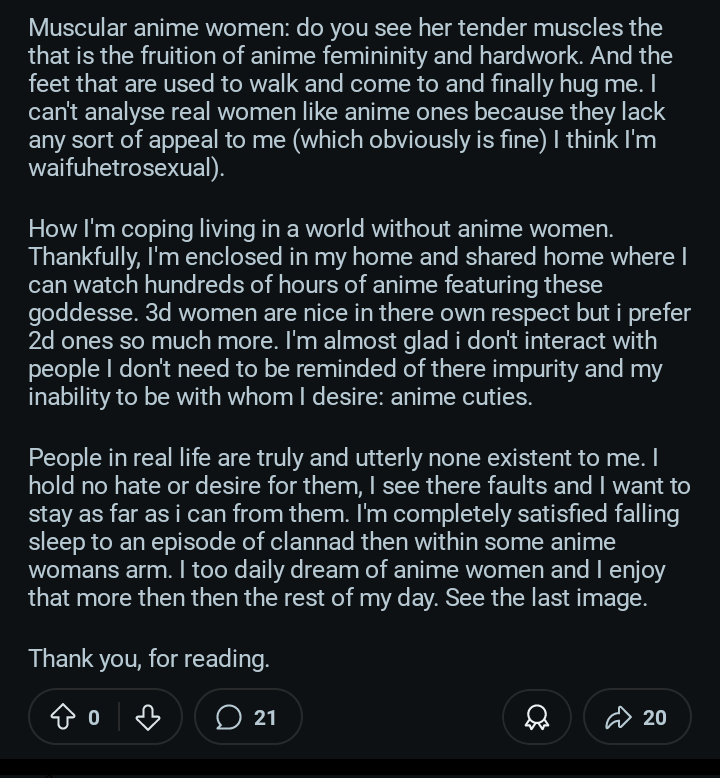Upvote this post
Viewport: 720px width, 778px height.
[63, 717]
